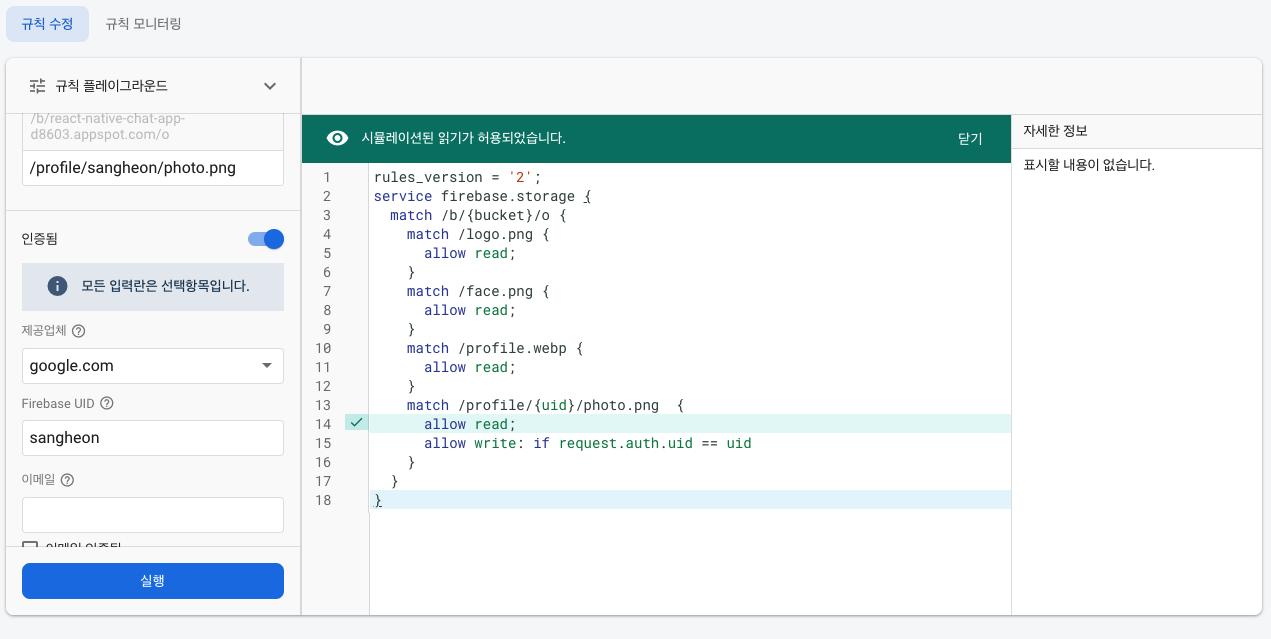Click the line match /b/{bucket}/o {

478,215
